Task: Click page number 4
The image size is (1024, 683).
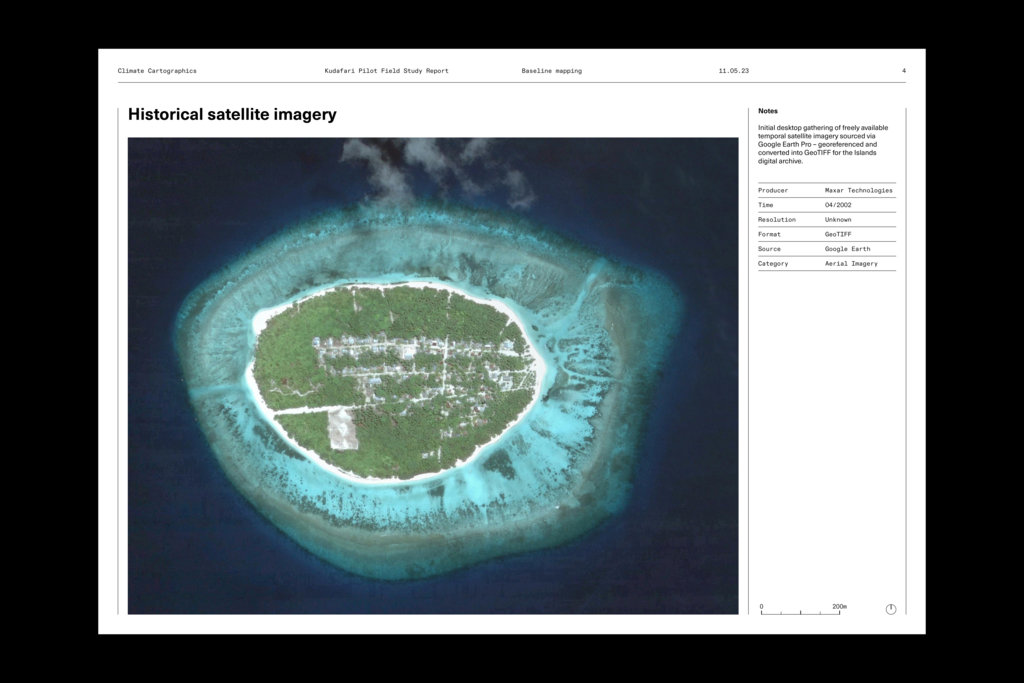Action: coord(903,71)
